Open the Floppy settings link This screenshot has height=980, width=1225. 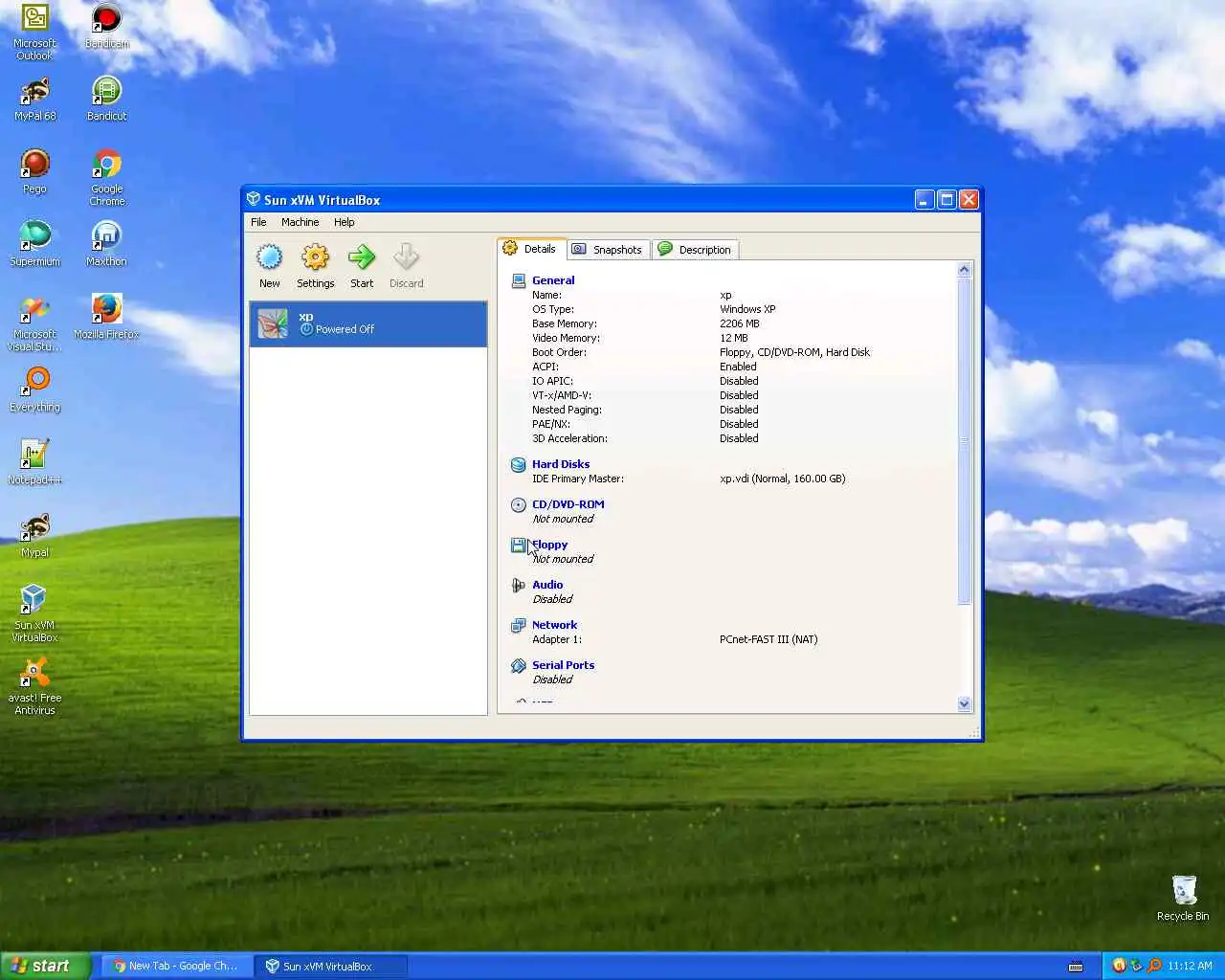(x=550, y=545)
